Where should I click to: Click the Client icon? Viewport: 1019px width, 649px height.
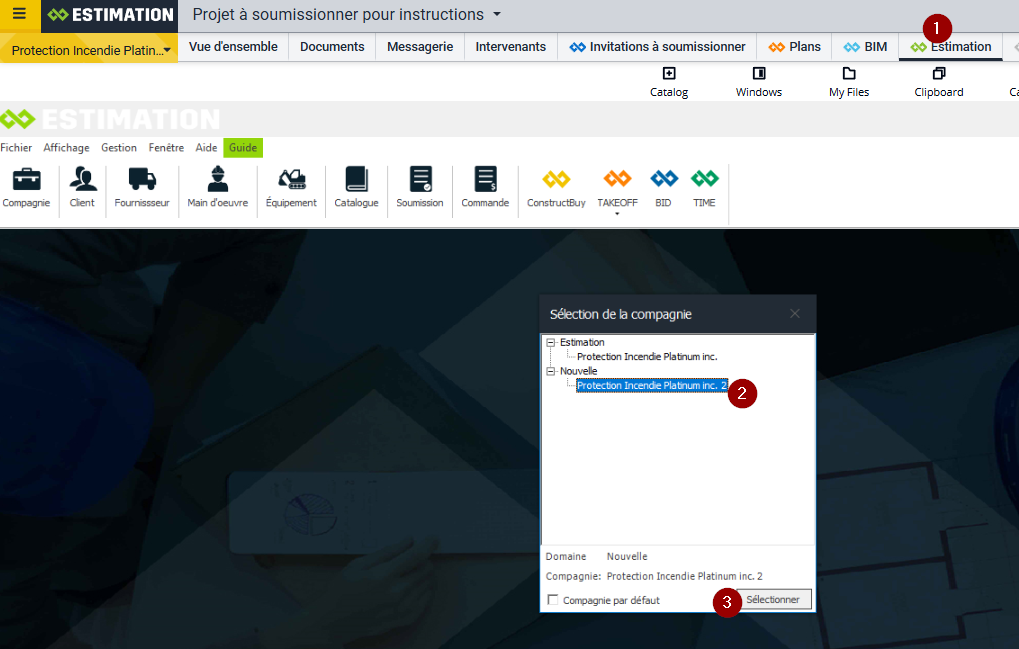pos(83,180)
